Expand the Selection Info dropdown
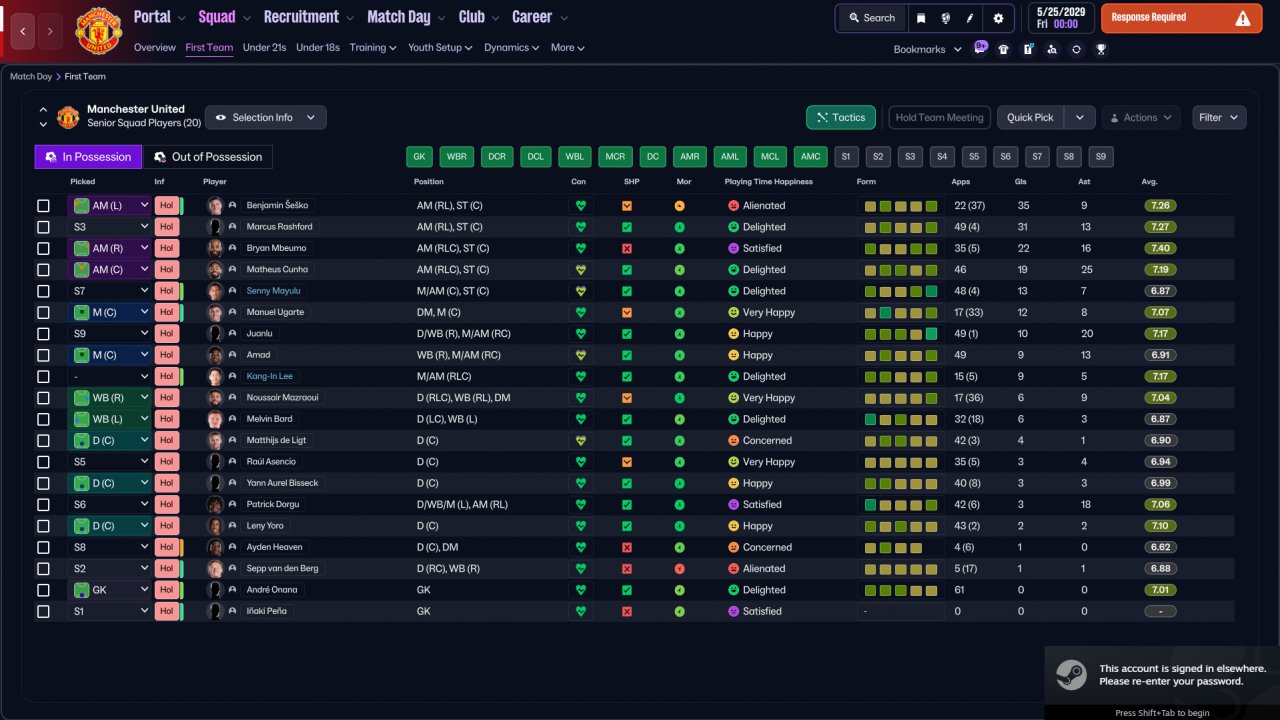This screenshot has width=1280, height=720. coord(266,118)
